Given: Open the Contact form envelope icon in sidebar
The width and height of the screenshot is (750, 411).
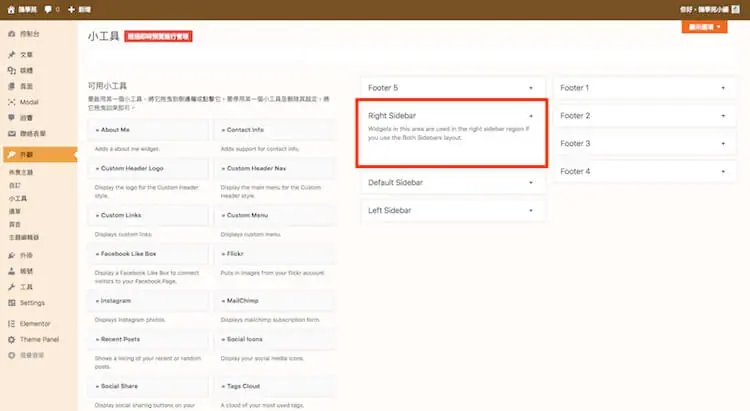Looking at the screenshot, I should 12,133.
